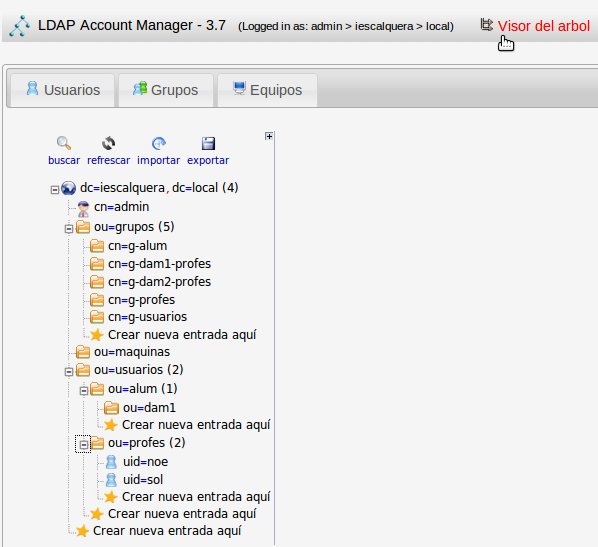The height and width of the screenshot is (547, 598).
Task: Select the ou=maquinas entry
Action: [x=132, y=352]
